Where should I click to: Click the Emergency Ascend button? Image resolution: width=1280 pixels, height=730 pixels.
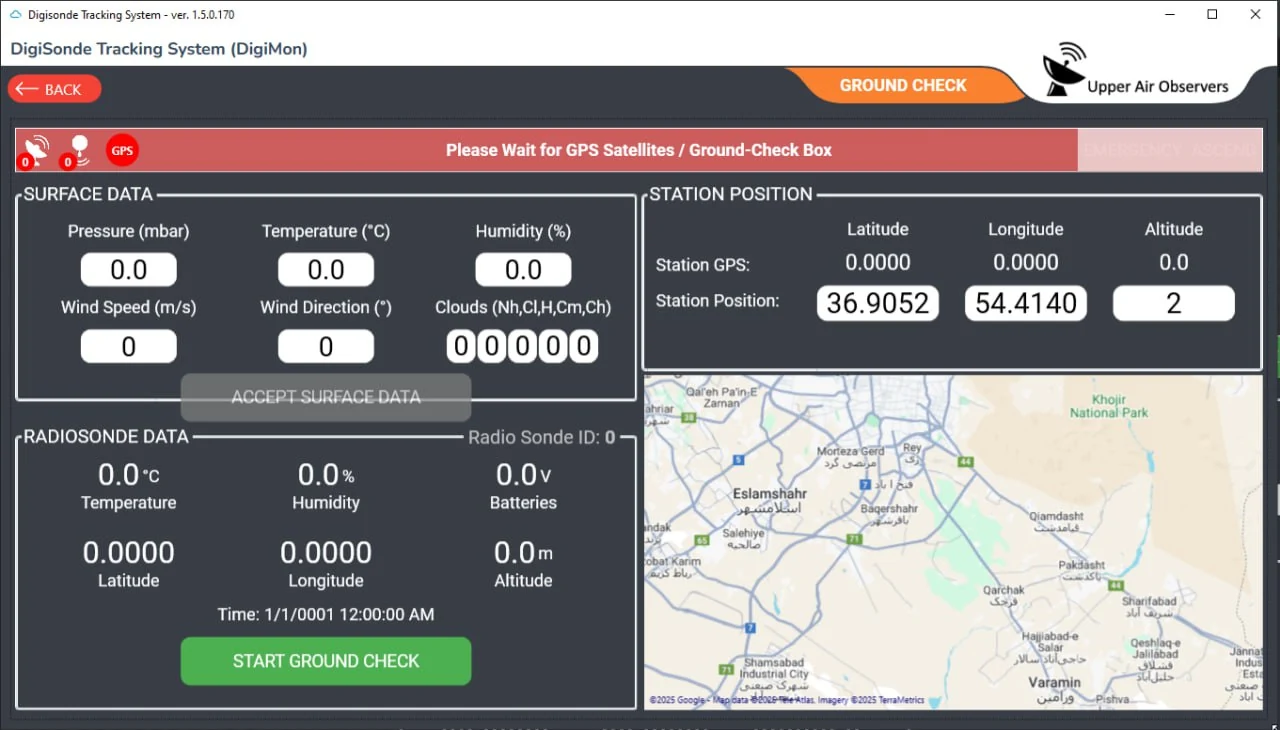coord(1169,150)
